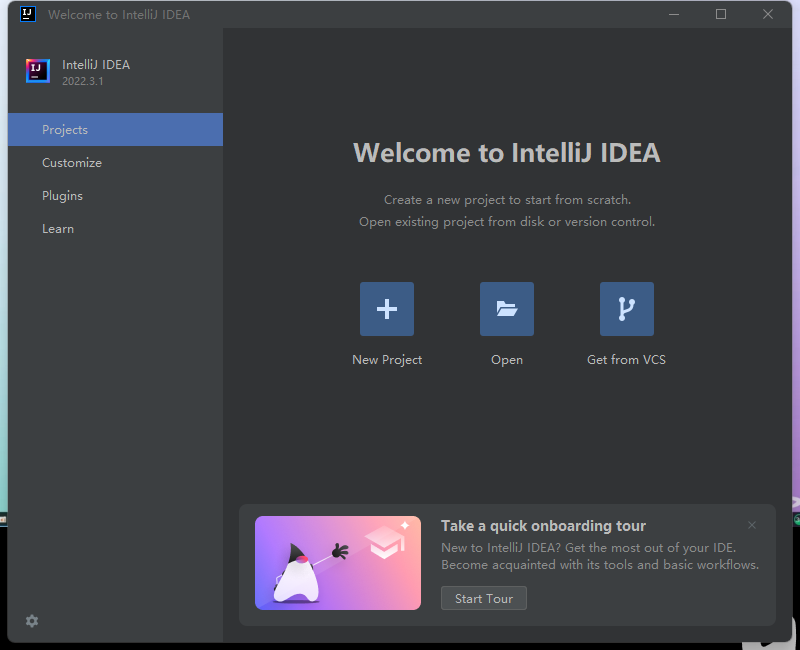Switch to the Customize tab
The image size is (800, 650).
pyautogui.click(x=115, y=163)
